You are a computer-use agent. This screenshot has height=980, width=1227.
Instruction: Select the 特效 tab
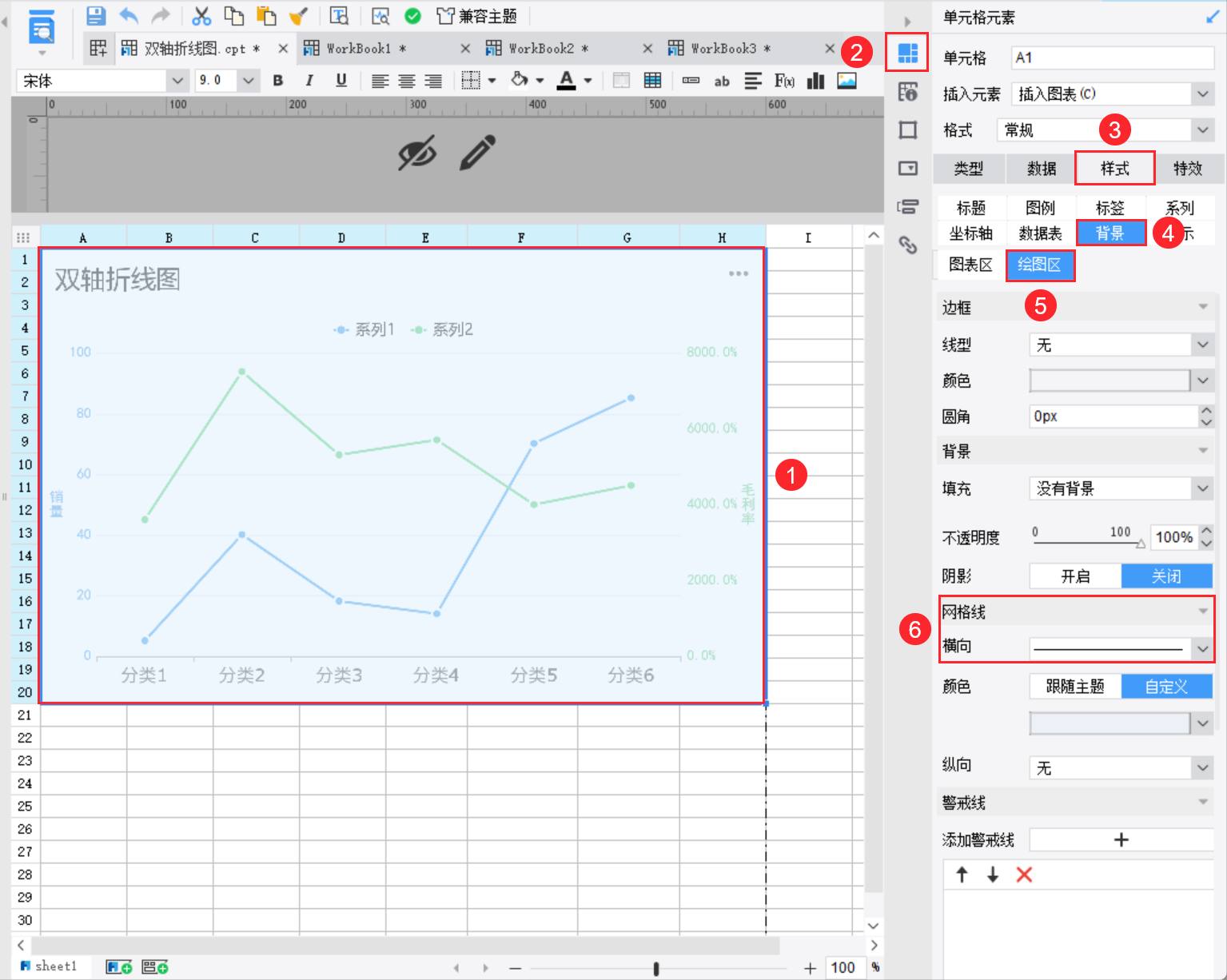pos(1188,169)
